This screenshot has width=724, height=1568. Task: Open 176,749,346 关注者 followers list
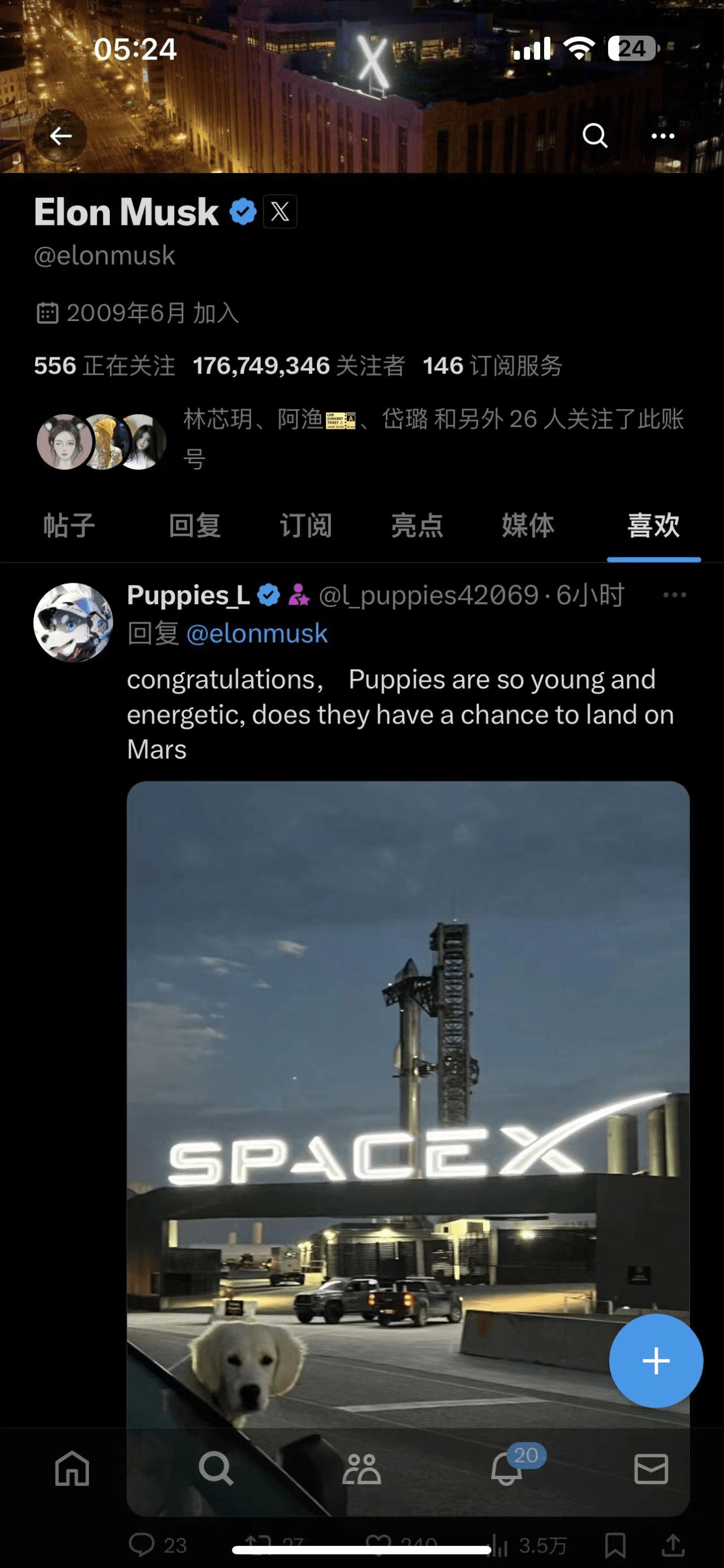pos(299,366)
